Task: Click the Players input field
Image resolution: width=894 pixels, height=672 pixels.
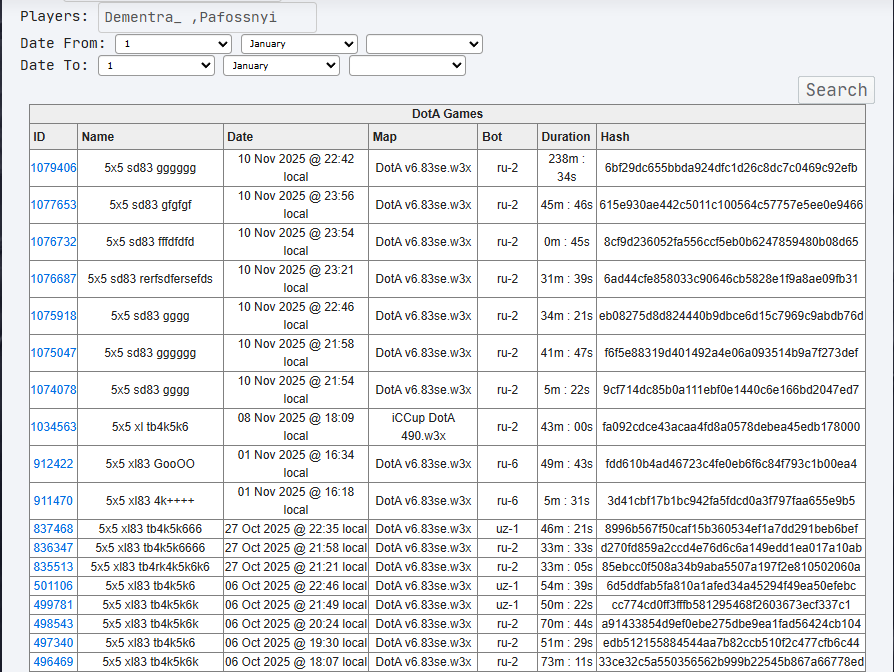Action: click(x=208, y=17)
